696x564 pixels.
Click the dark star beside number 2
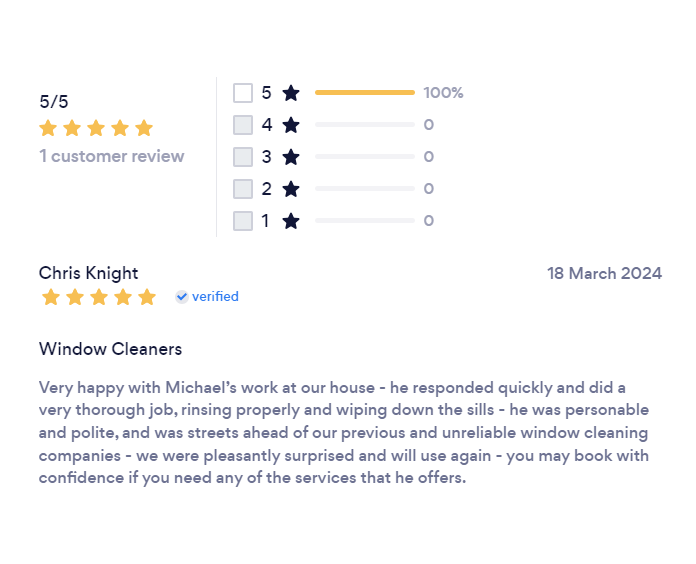tap(291, 189)
